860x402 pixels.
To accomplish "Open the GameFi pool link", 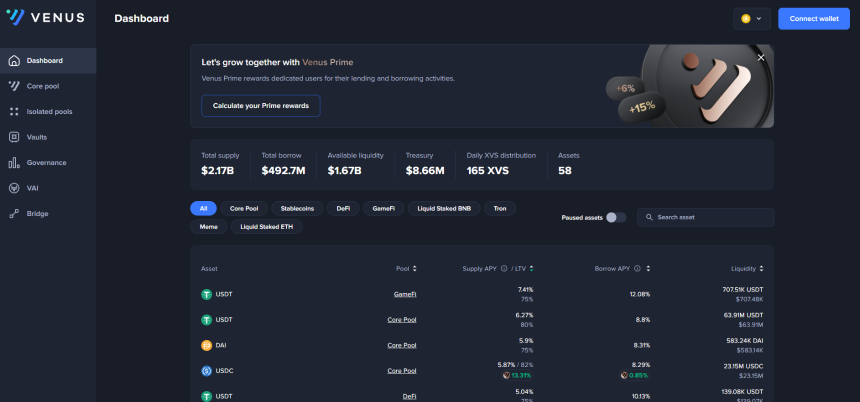I will (x=405, y=295).
